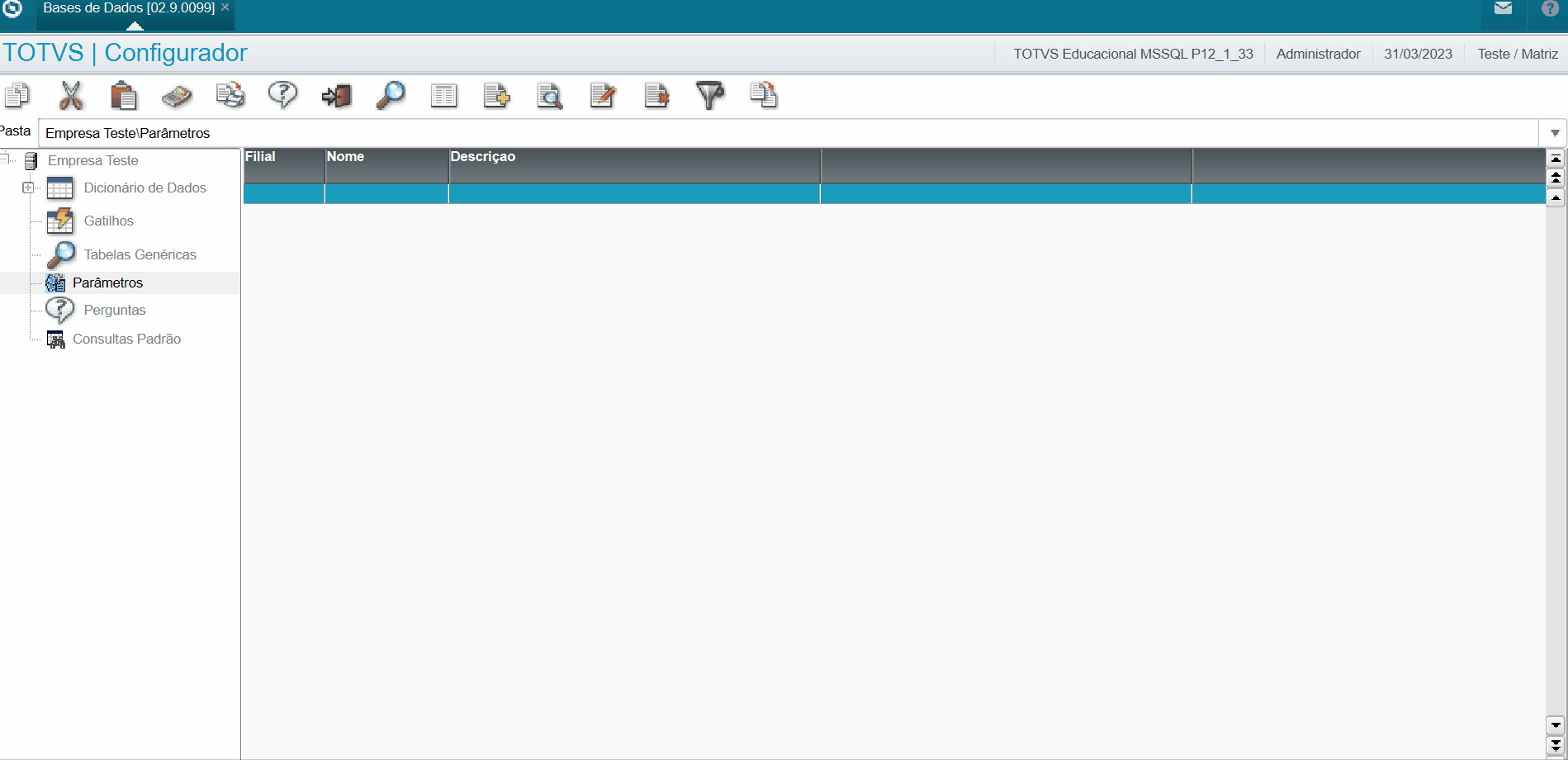
Task: Click the TOTVS logo icon
Action: 12,9
